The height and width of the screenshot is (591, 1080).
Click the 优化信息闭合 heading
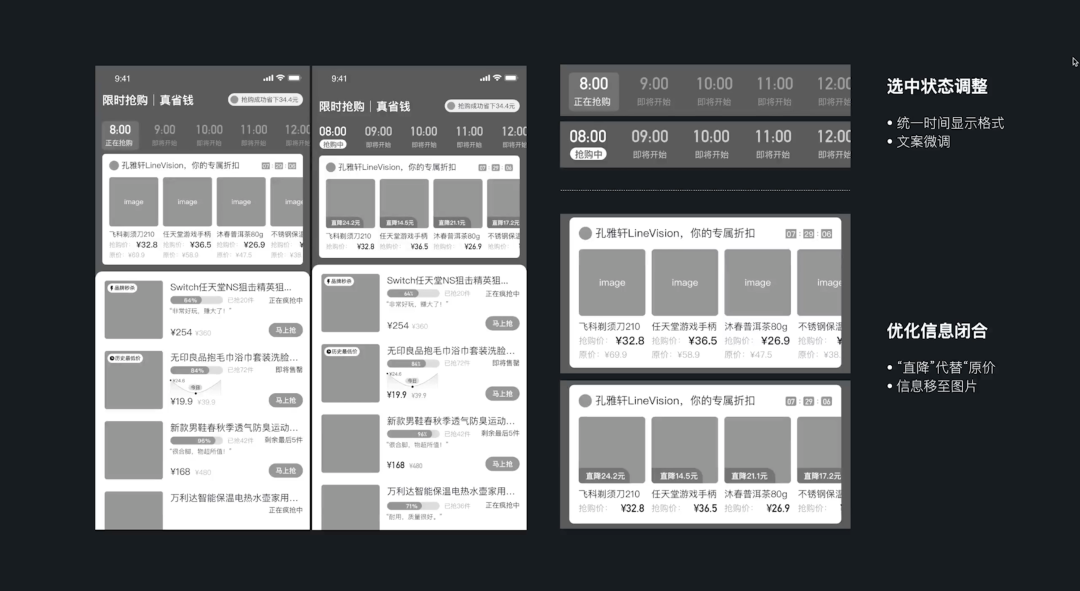tap(937, 331)
